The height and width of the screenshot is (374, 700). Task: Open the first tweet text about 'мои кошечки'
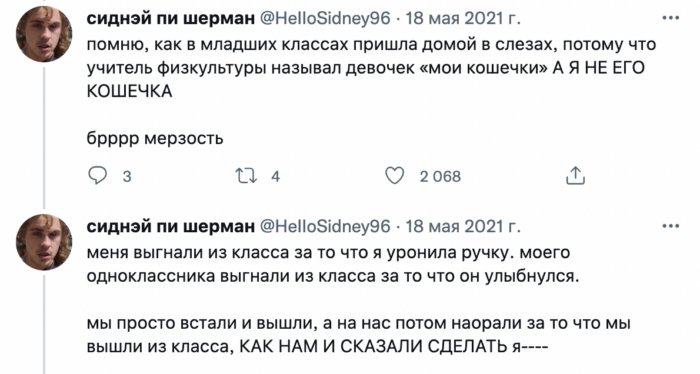371,68
